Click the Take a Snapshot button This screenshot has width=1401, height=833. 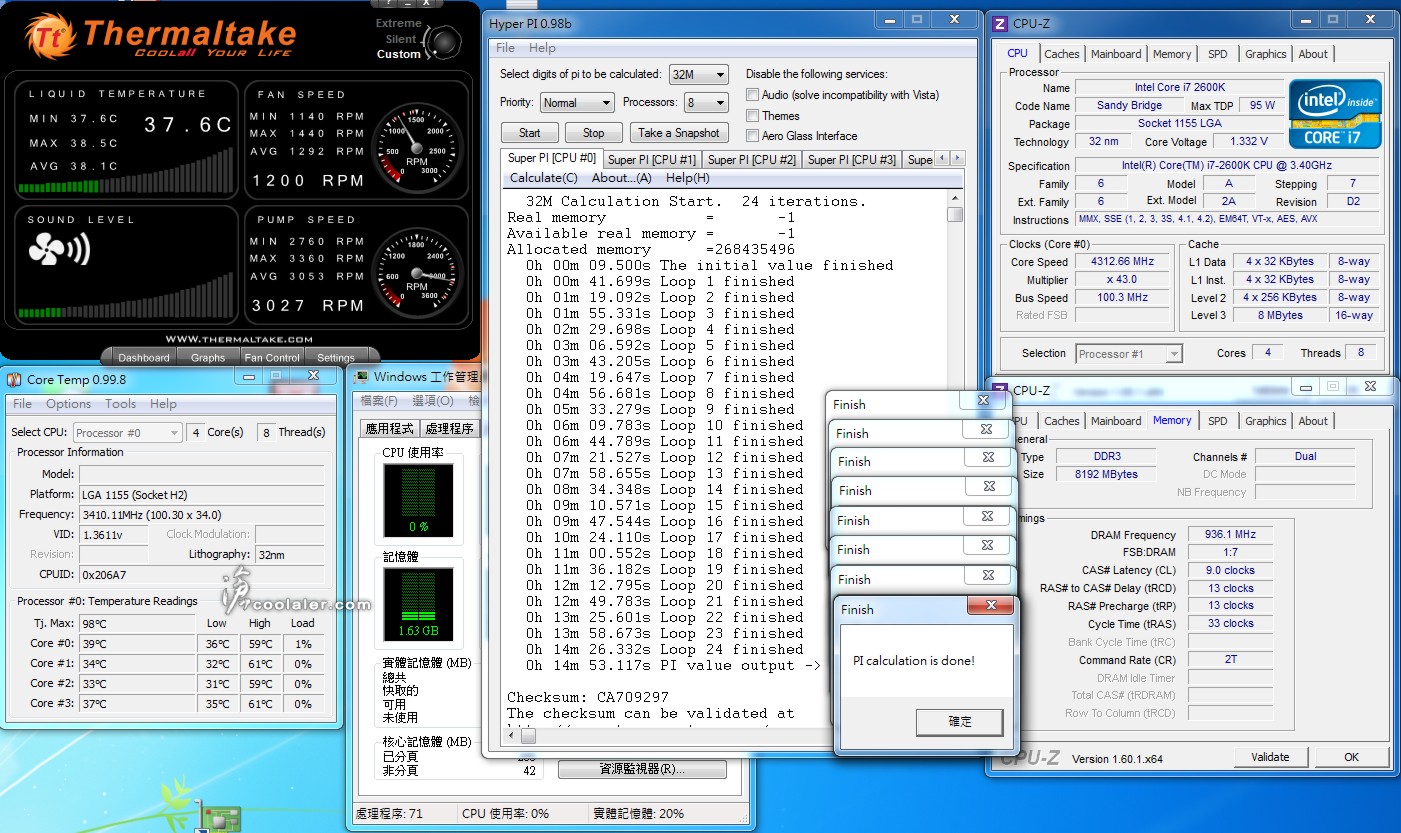[x=679, y=133]
